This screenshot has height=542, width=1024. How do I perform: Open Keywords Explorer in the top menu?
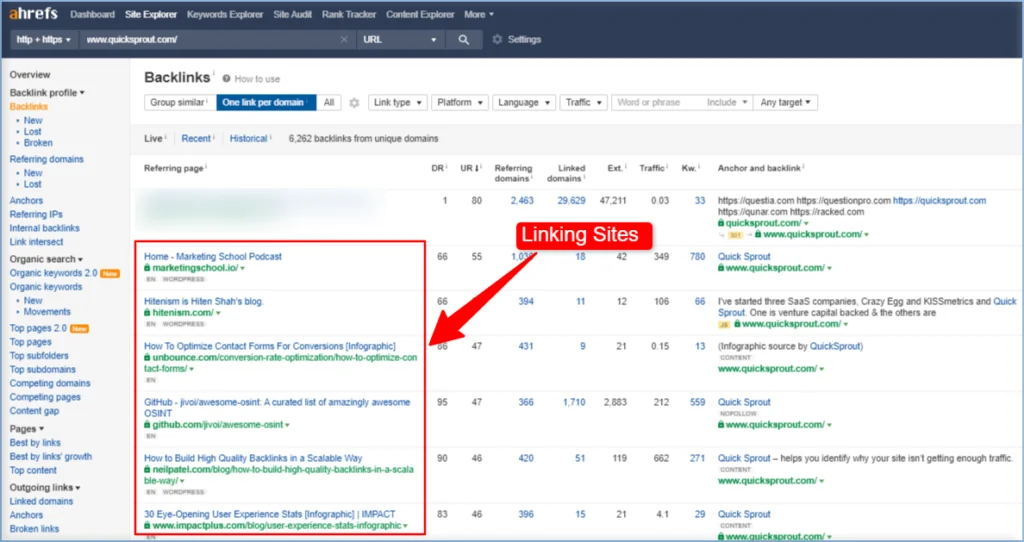point(224,14)
